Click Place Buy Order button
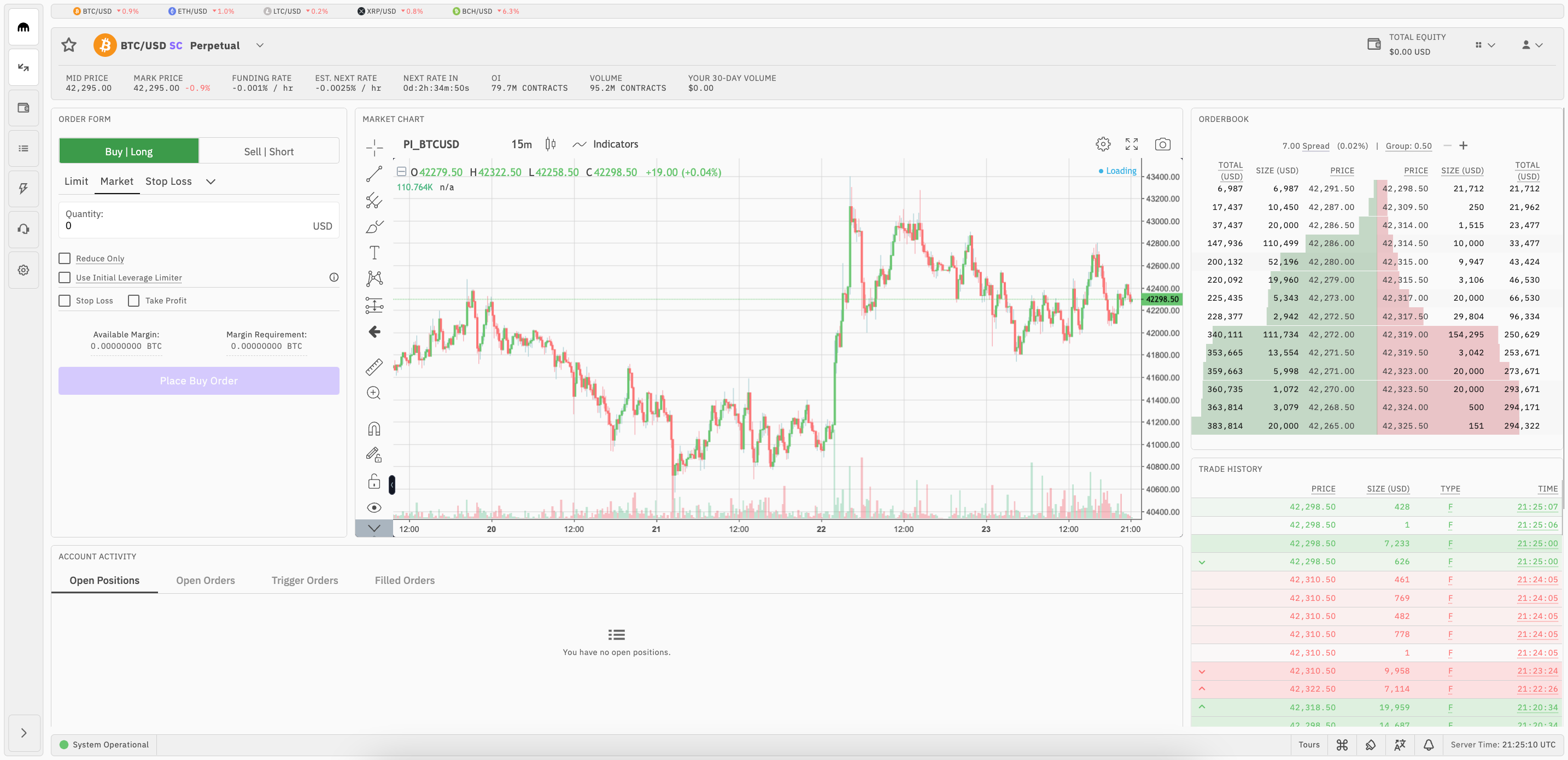The height and width of the screenshot is (760, 1568). tap(199, 381)
